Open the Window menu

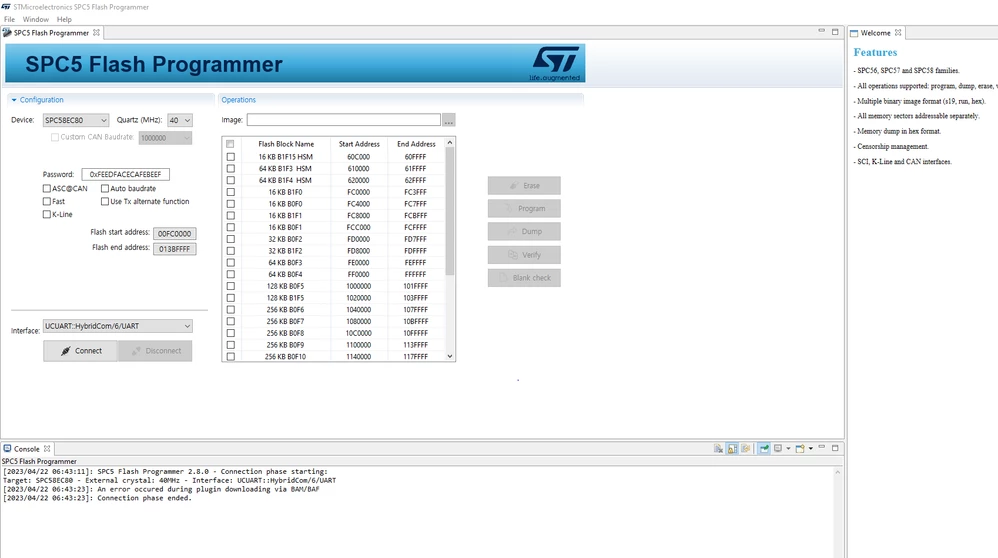coord(36,19)
